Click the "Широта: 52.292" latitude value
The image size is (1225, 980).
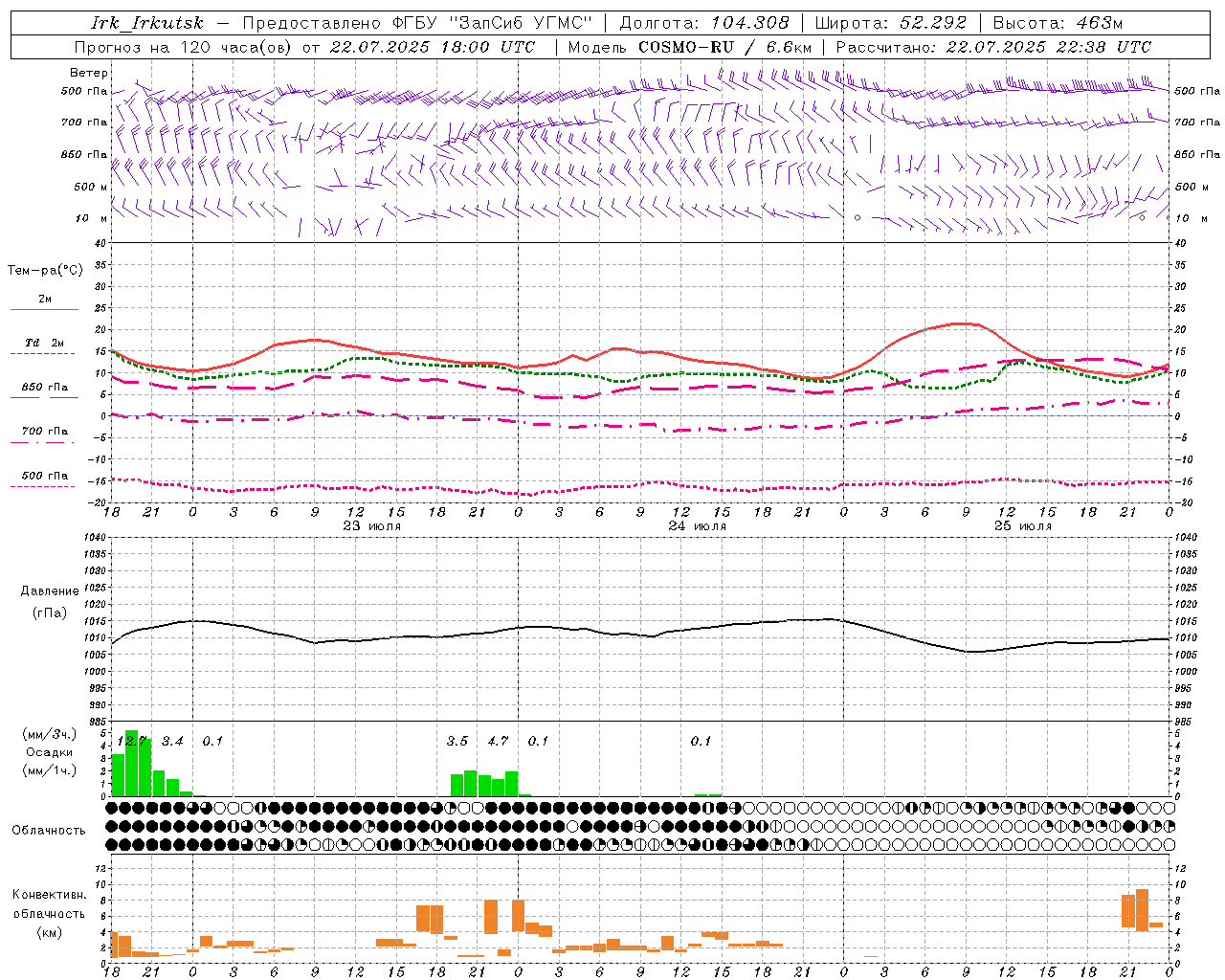[x=891, y=23]
